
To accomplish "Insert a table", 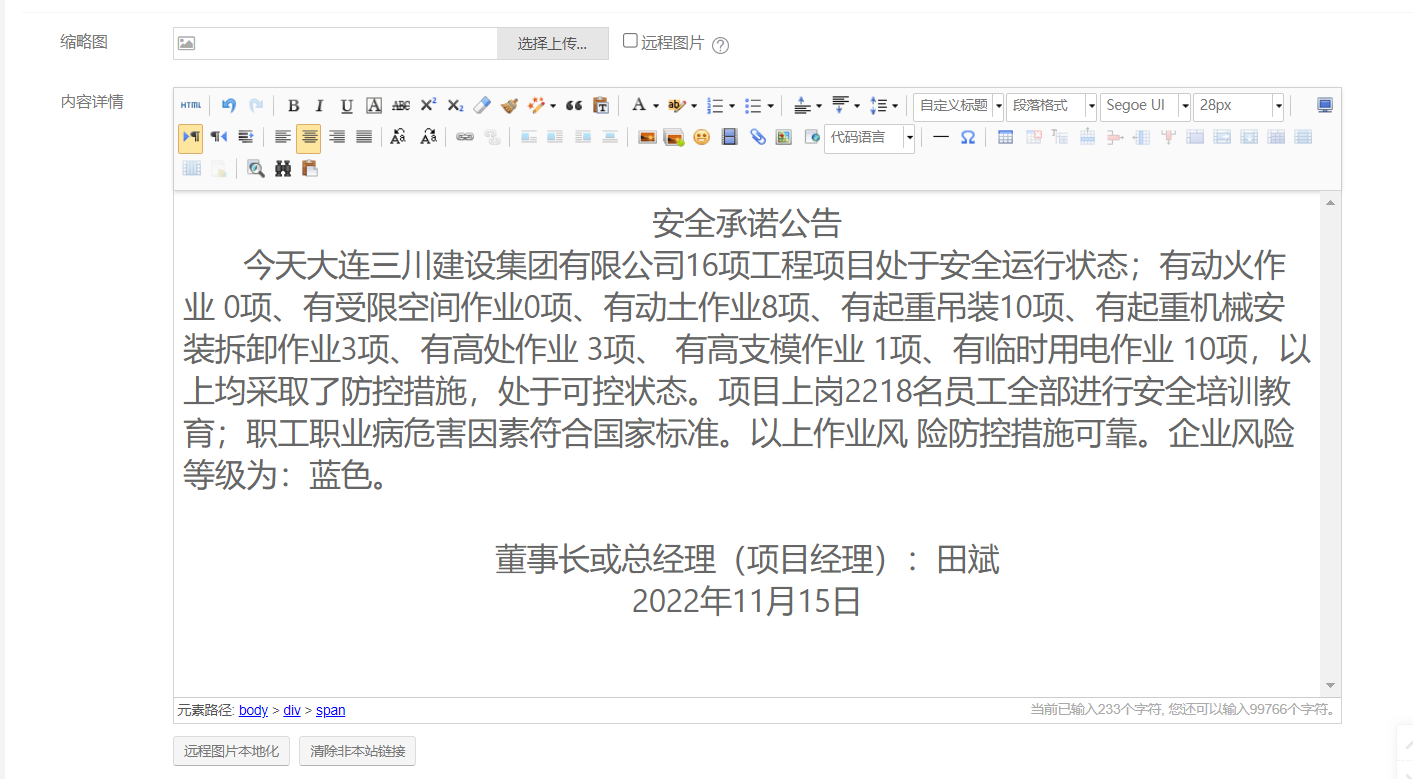I will tap(1006, 137).
